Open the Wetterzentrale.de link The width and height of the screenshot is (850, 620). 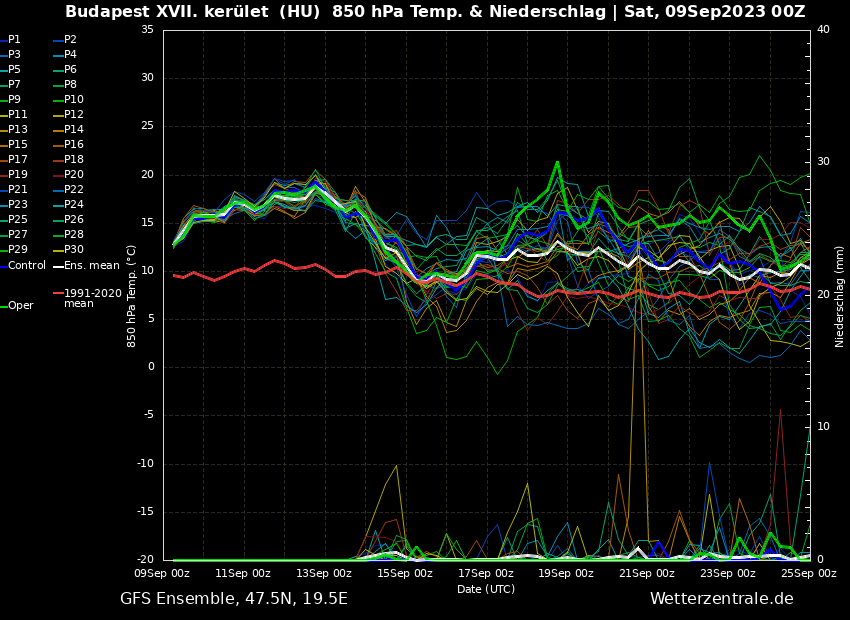coord(721,598)
